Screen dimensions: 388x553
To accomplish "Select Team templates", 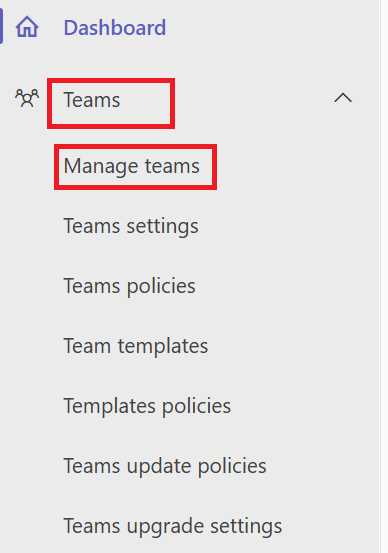I will tap(135, 346).
